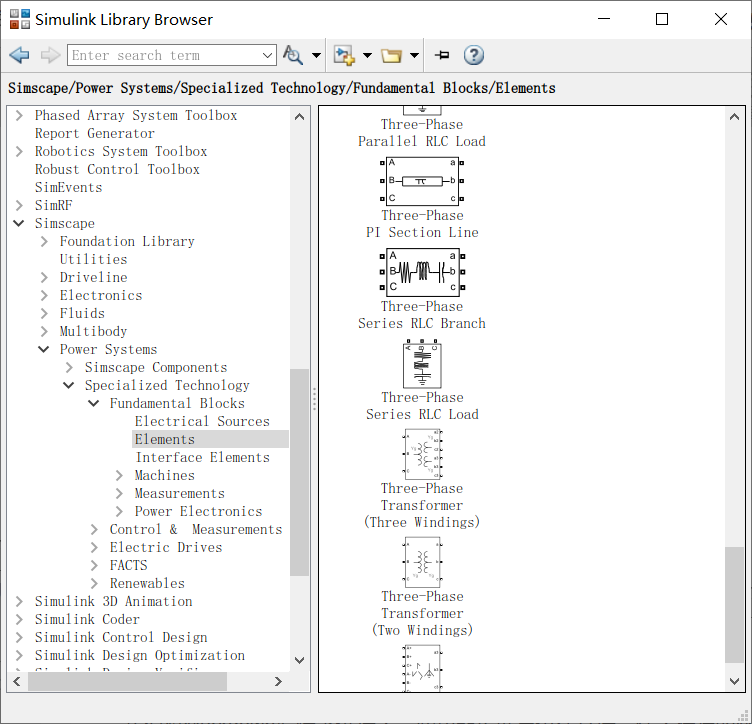Click block pane scroll down arrow
Screen dimensions: 752x724
734,681
